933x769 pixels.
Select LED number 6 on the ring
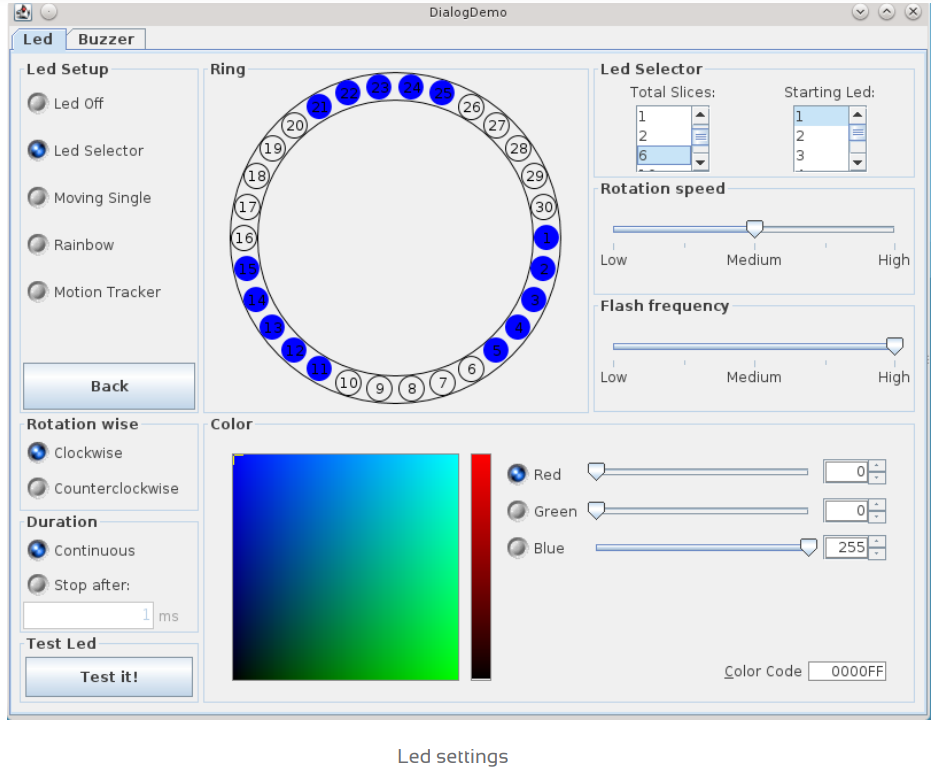[x=471, y=369]
